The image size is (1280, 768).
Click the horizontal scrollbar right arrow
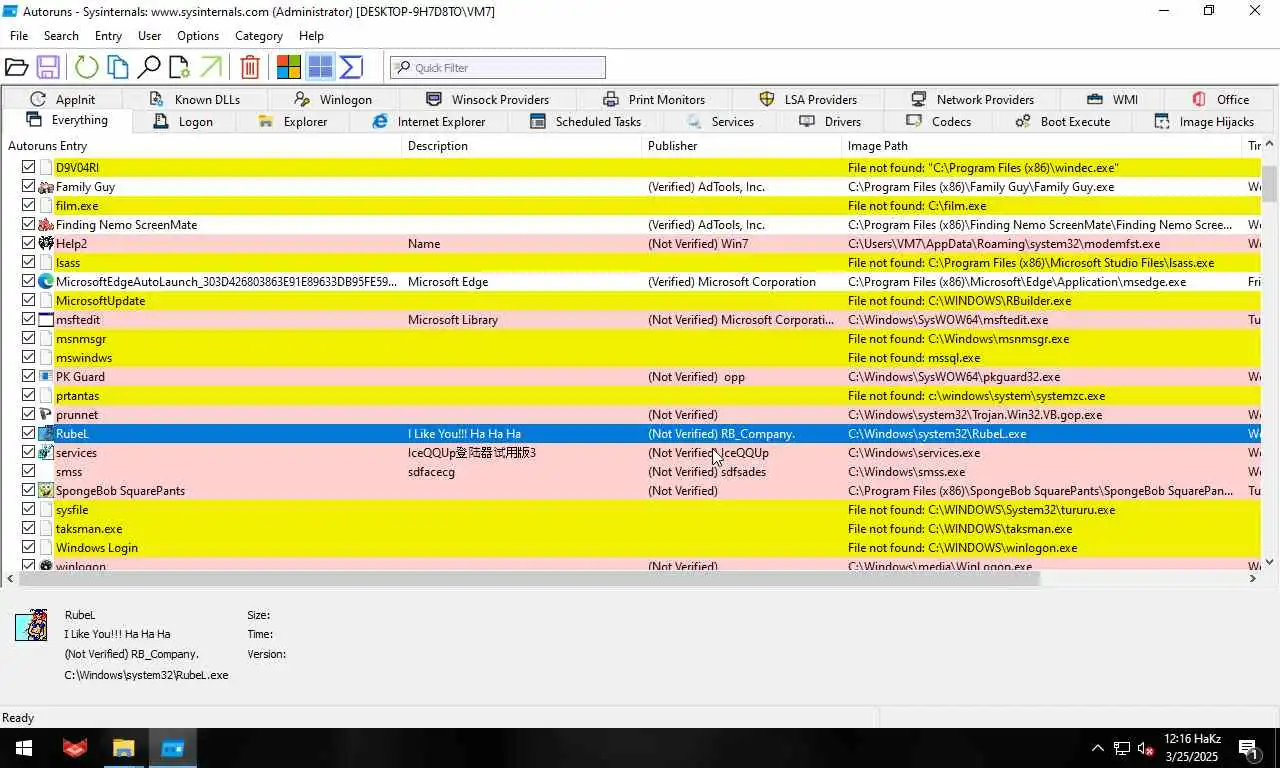[x=1253, y=578]
